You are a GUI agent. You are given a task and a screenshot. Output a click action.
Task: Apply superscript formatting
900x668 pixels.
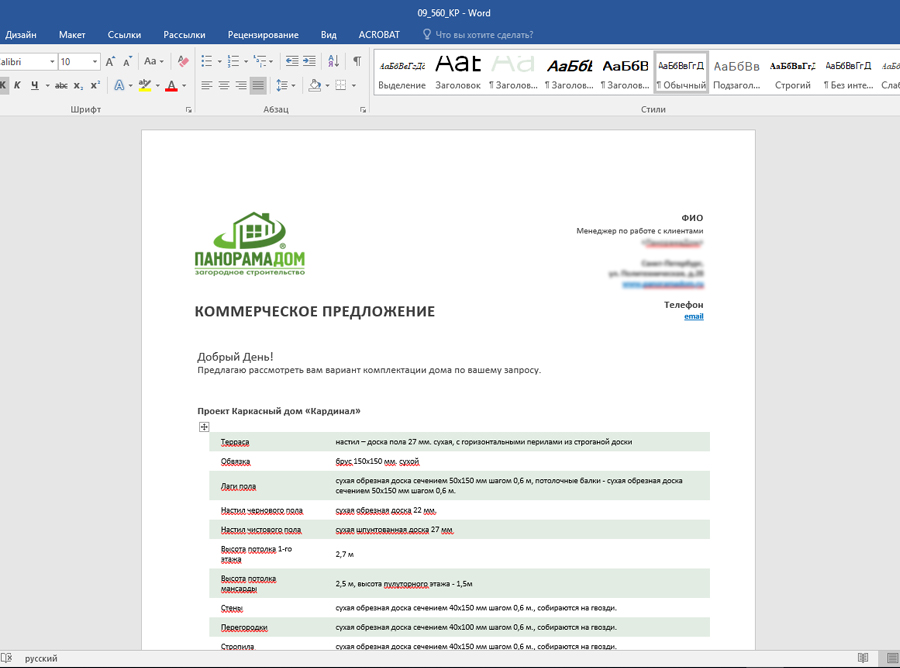tap(95, 86)
